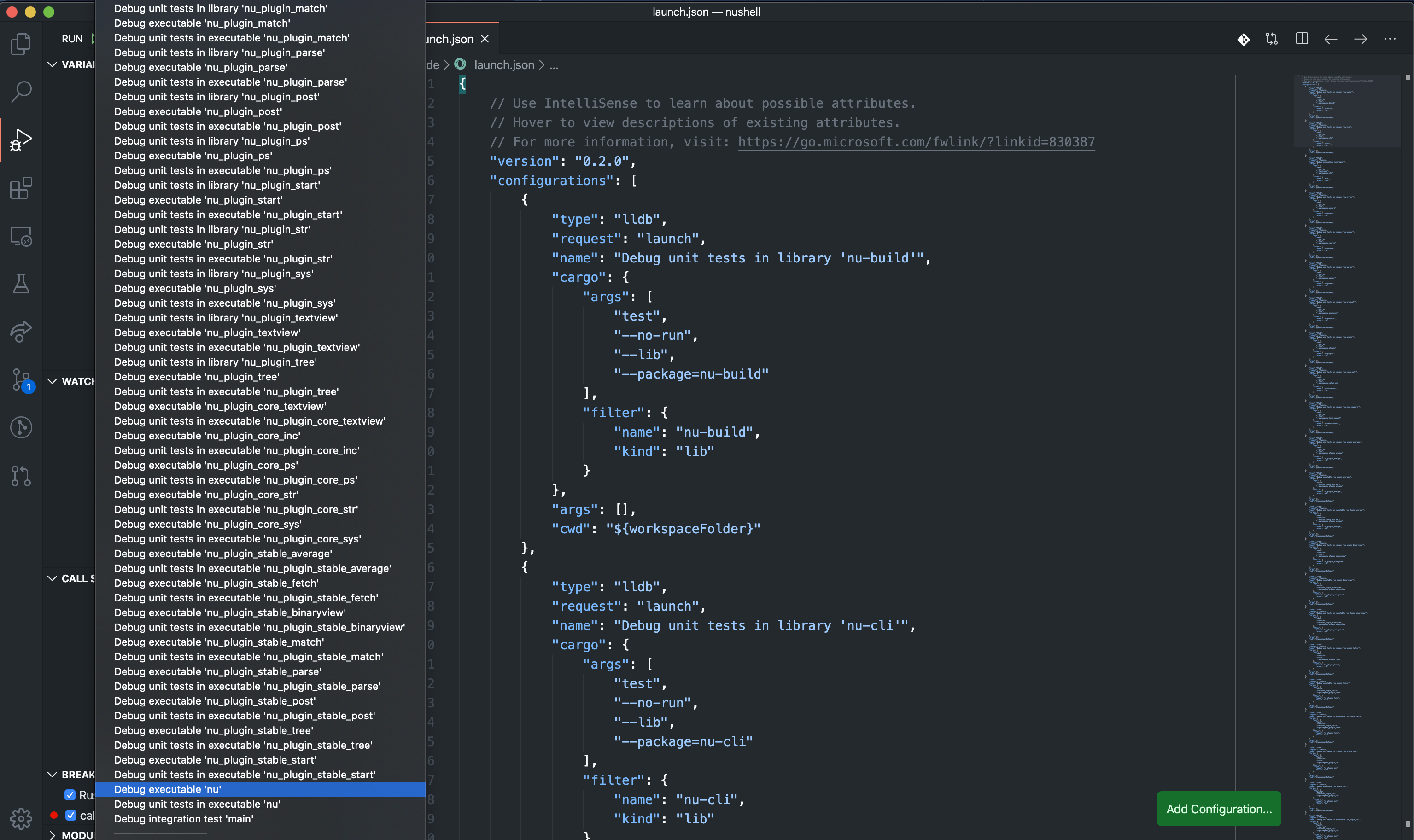
Task: Open the Testing flask view
Action: pyautogui.click(x=21, y=284)
